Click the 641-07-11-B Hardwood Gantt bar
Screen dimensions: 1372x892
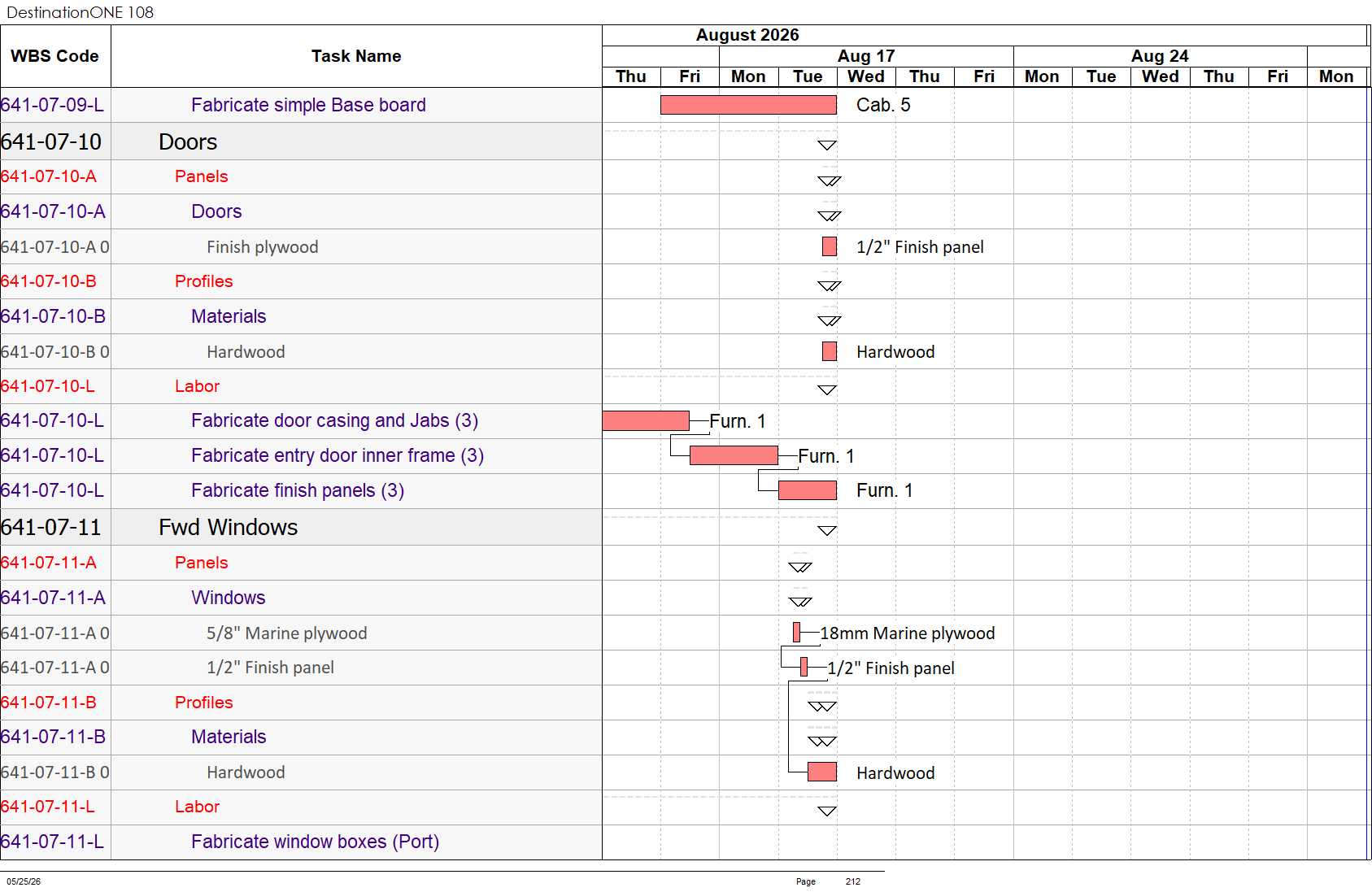822,772
